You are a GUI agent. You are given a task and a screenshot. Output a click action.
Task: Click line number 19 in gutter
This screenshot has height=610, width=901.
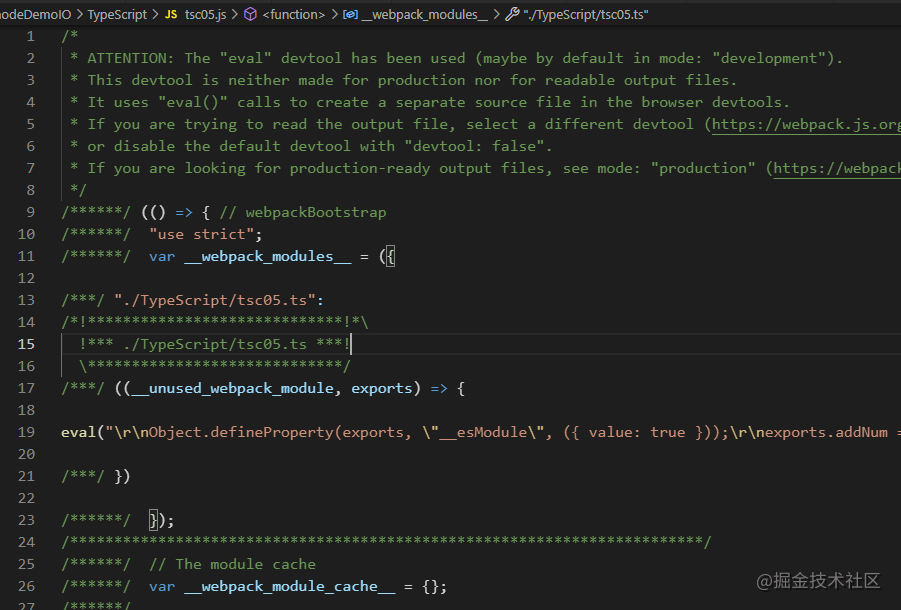pyautogui.click(x=26, y=432)
